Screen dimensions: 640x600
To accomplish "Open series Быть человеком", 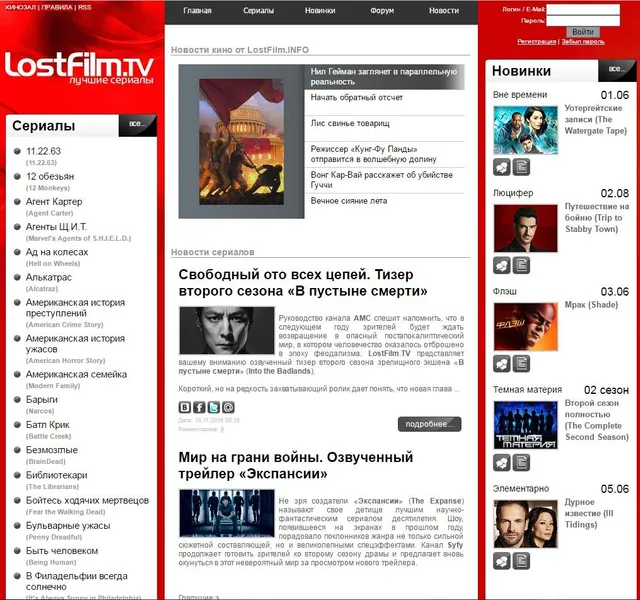I will click(62, 551).
